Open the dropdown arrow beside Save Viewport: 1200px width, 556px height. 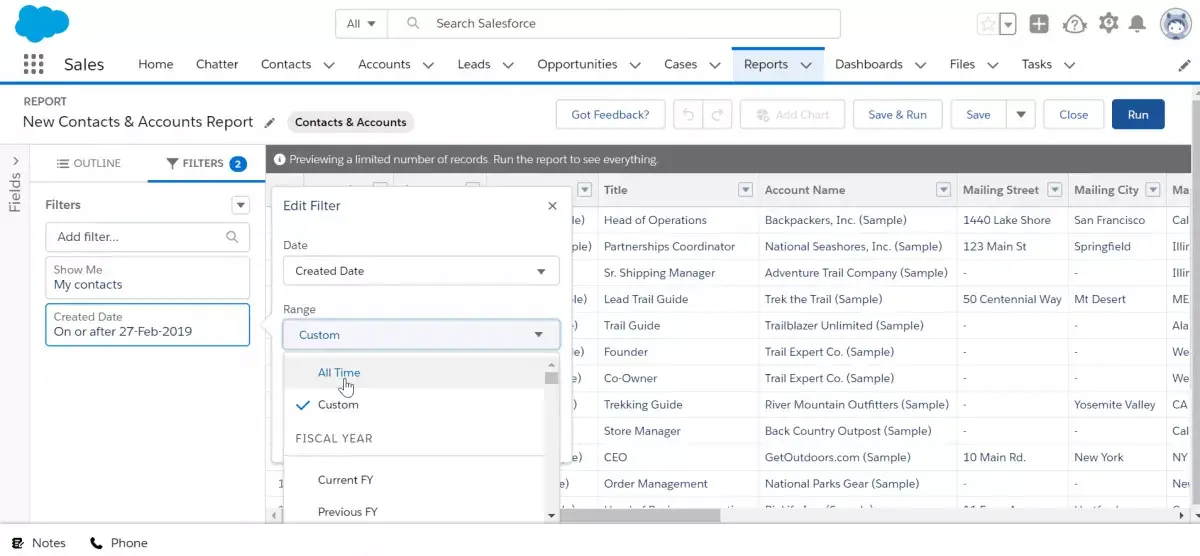pyautogui.click(x=1020, y=115)
